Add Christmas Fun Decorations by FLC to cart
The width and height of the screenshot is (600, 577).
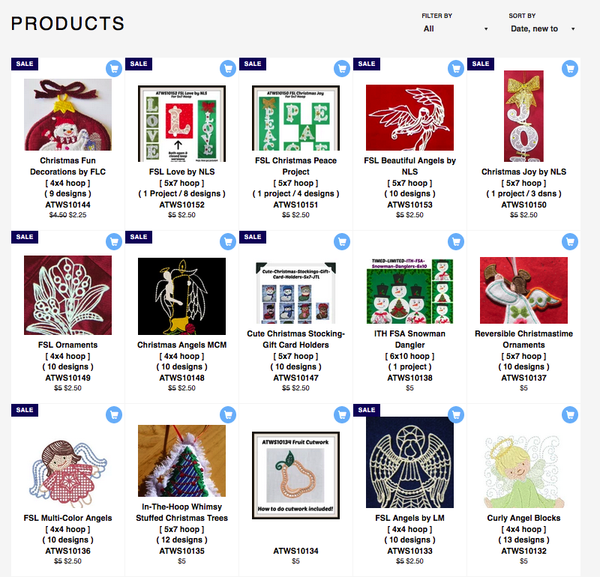pyautogui.click(x=114, y=69)
